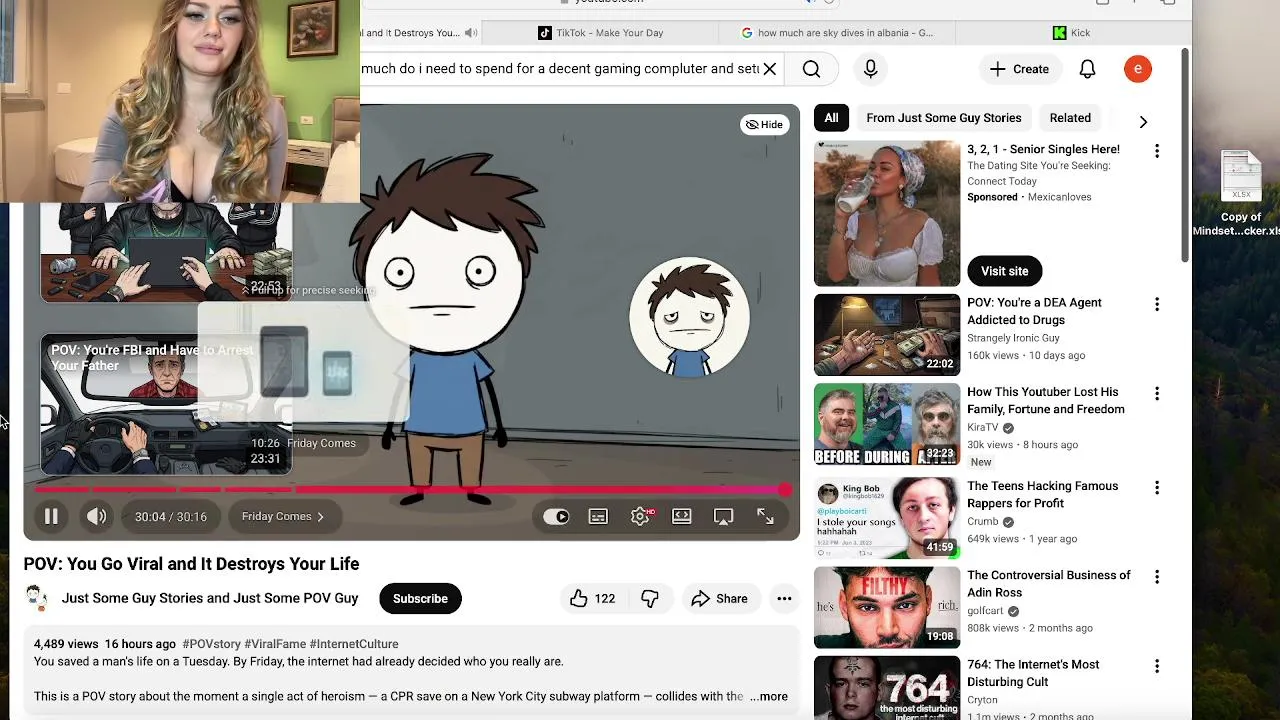Viewport: 1280px width, 720px height.
Task: Dislike the video with thumbs down
Action: point(650,598)
